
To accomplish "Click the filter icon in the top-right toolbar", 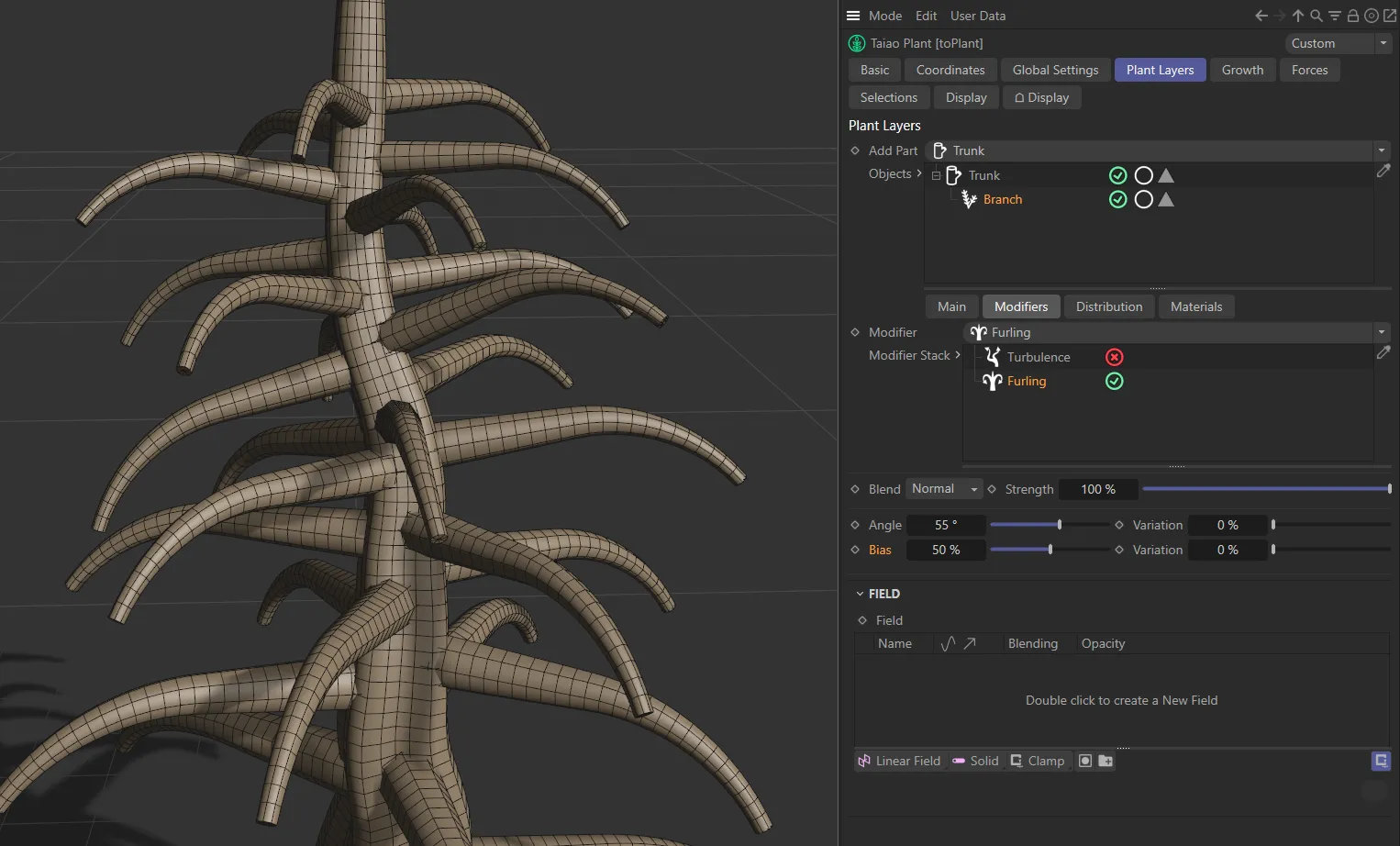I will pyautogui.click(x=1335, y=16).
